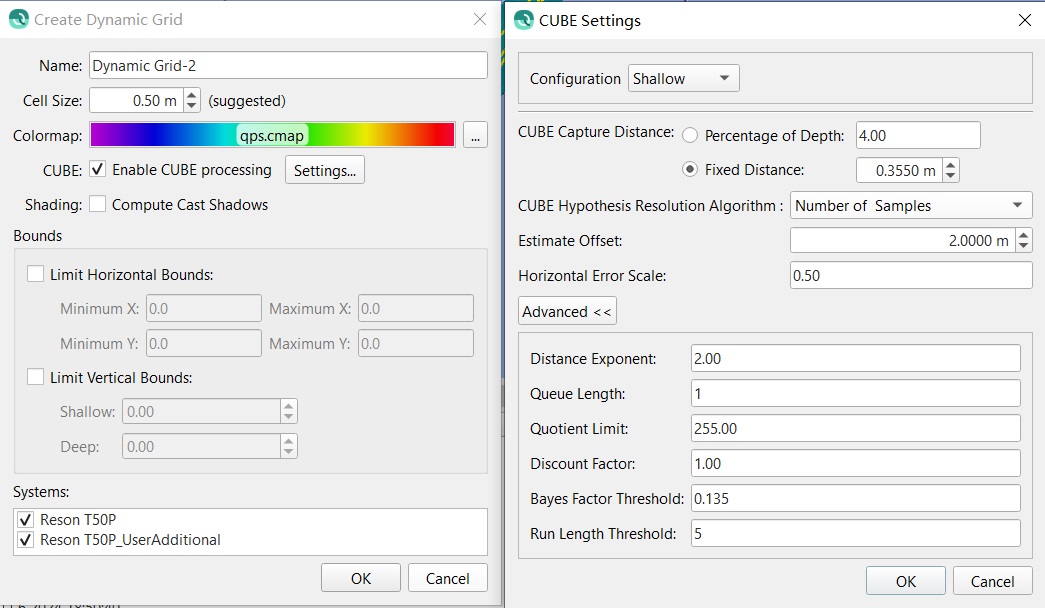Image resolution: width=1045 pixels, height=608 pixels.
Task: Check Limit Horizontal Bounds
Action: point(35,274)
